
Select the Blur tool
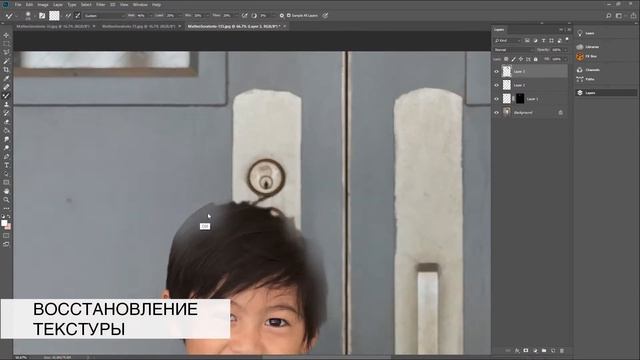pos(6,139)
